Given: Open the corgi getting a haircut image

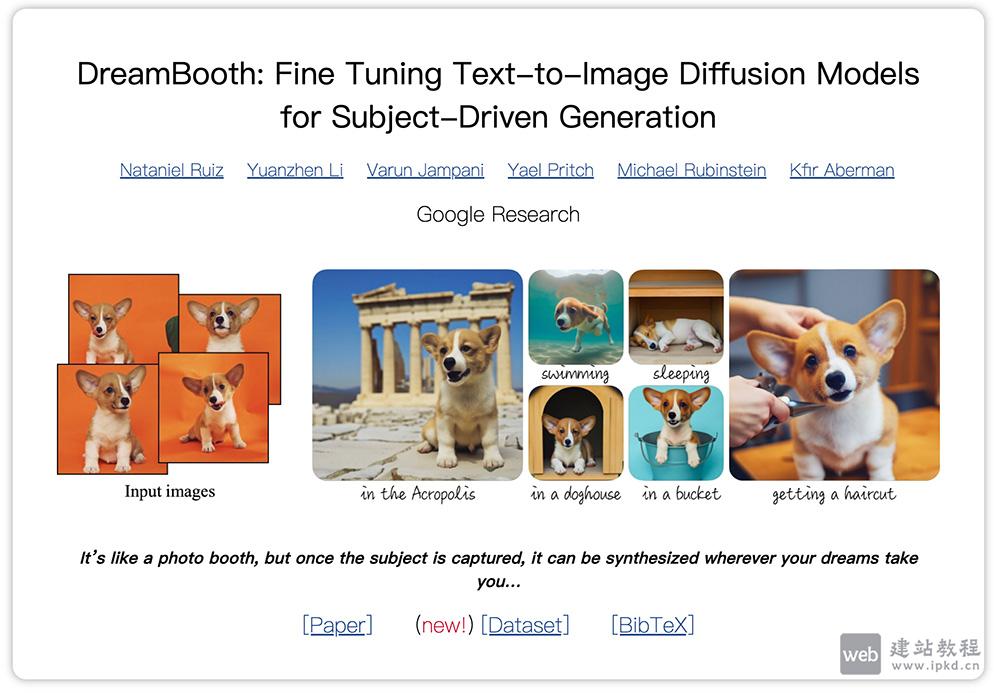Looking at the screenshot, I should pos(834,375).
